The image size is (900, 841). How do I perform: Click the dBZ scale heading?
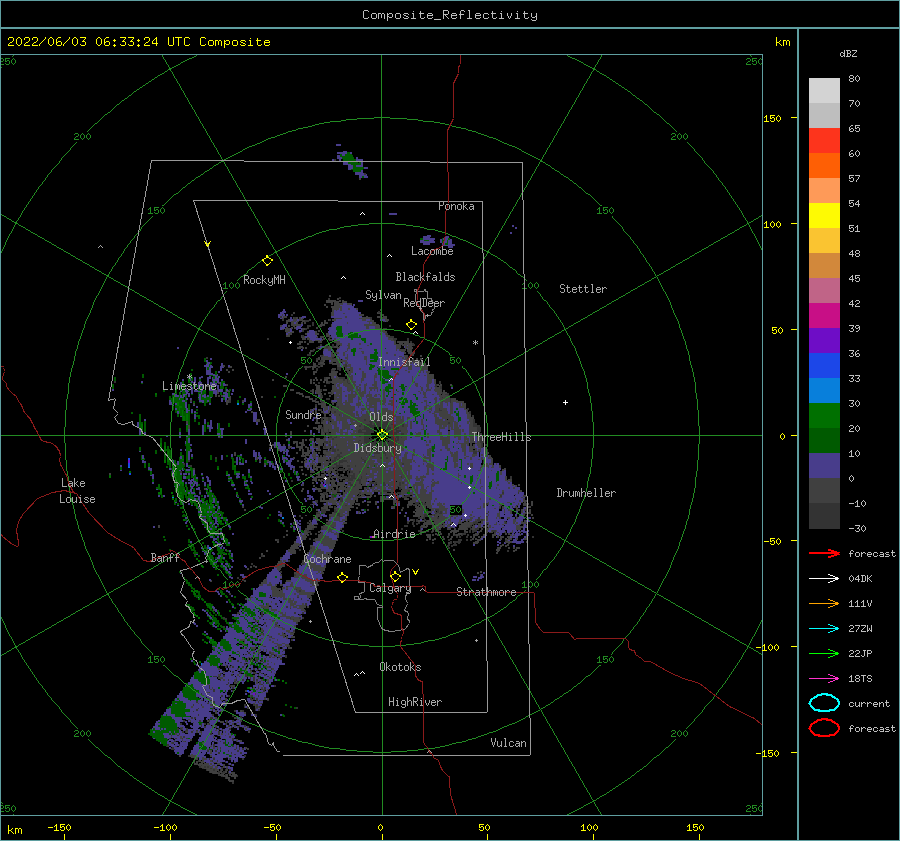[x=848, y=53]
